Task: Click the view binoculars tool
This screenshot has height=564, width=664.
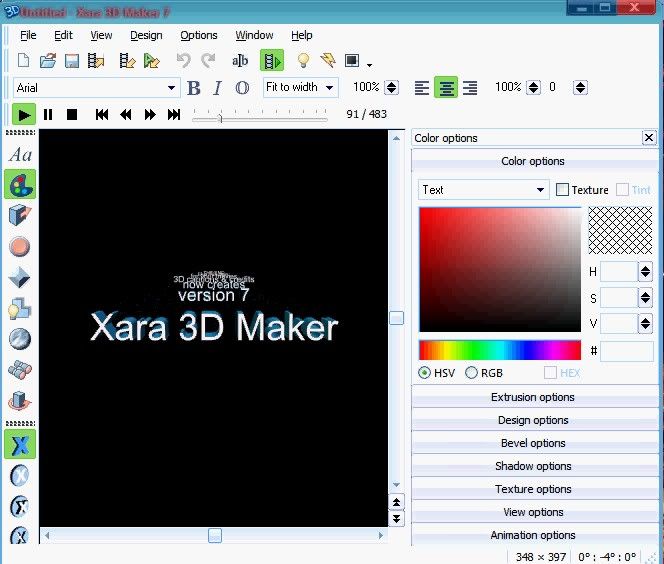Action: coord(19,370)
